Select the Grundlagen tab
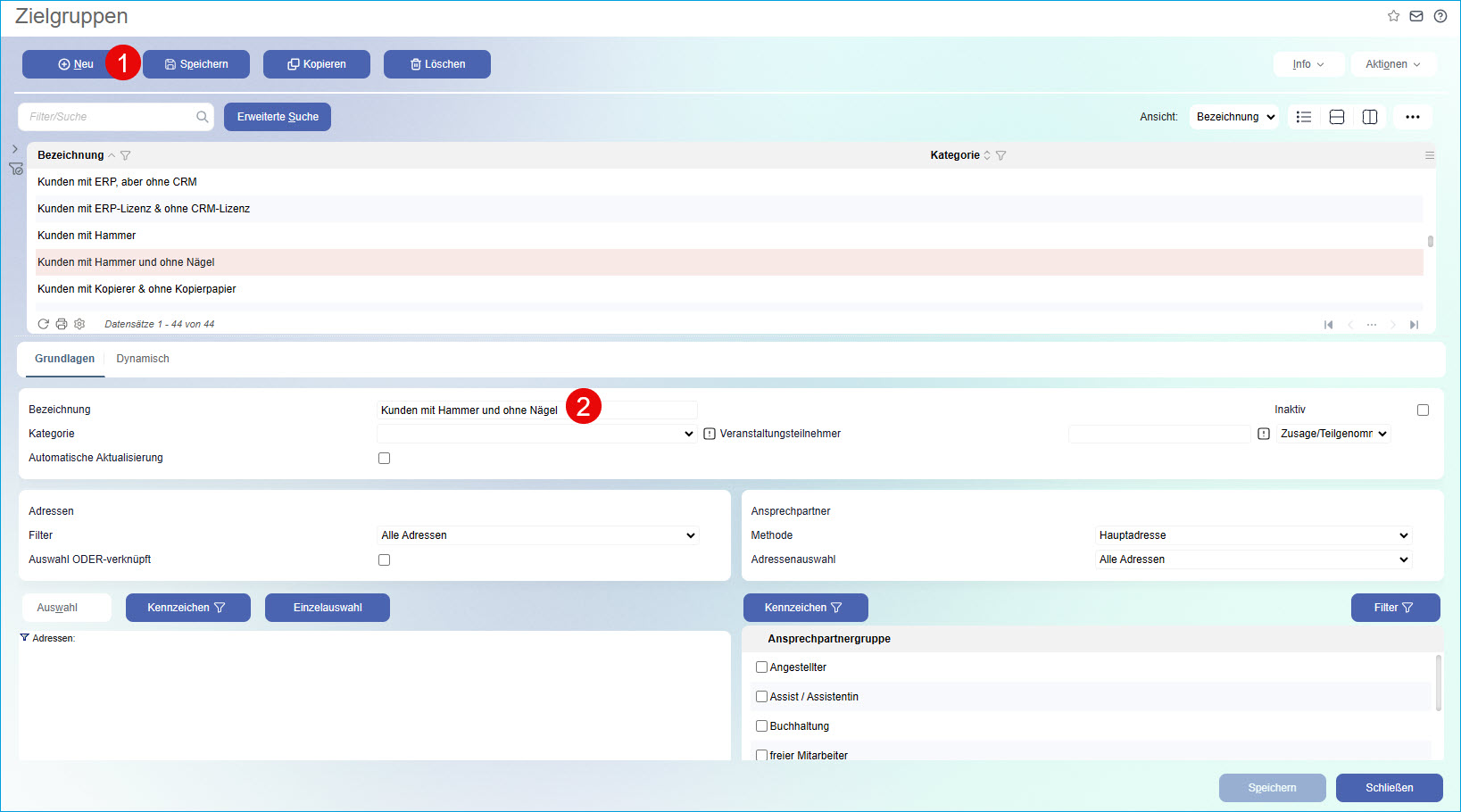 64,359
